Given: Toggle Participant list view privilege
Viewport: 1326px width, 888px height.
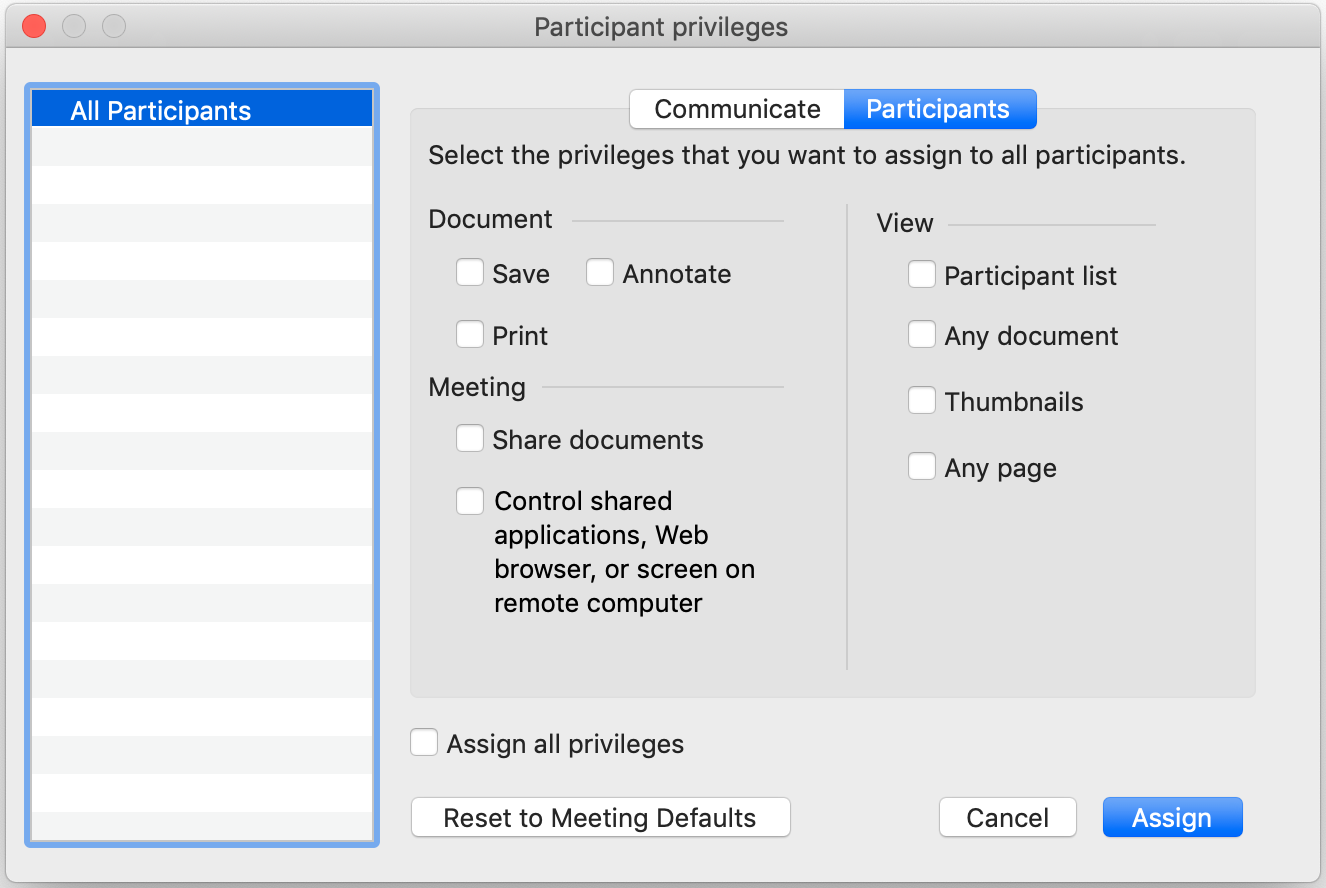Looking at the screenshot, I should tap(922, 275).
